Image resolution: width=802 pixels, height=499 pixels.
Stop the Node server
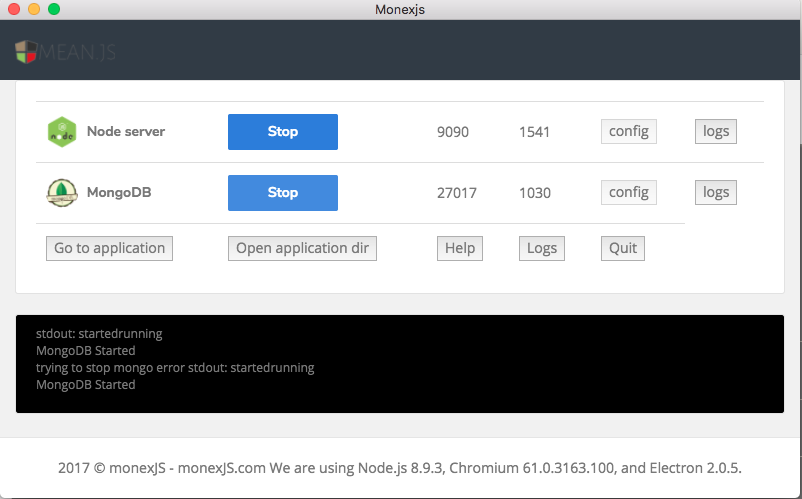[283, 132]
